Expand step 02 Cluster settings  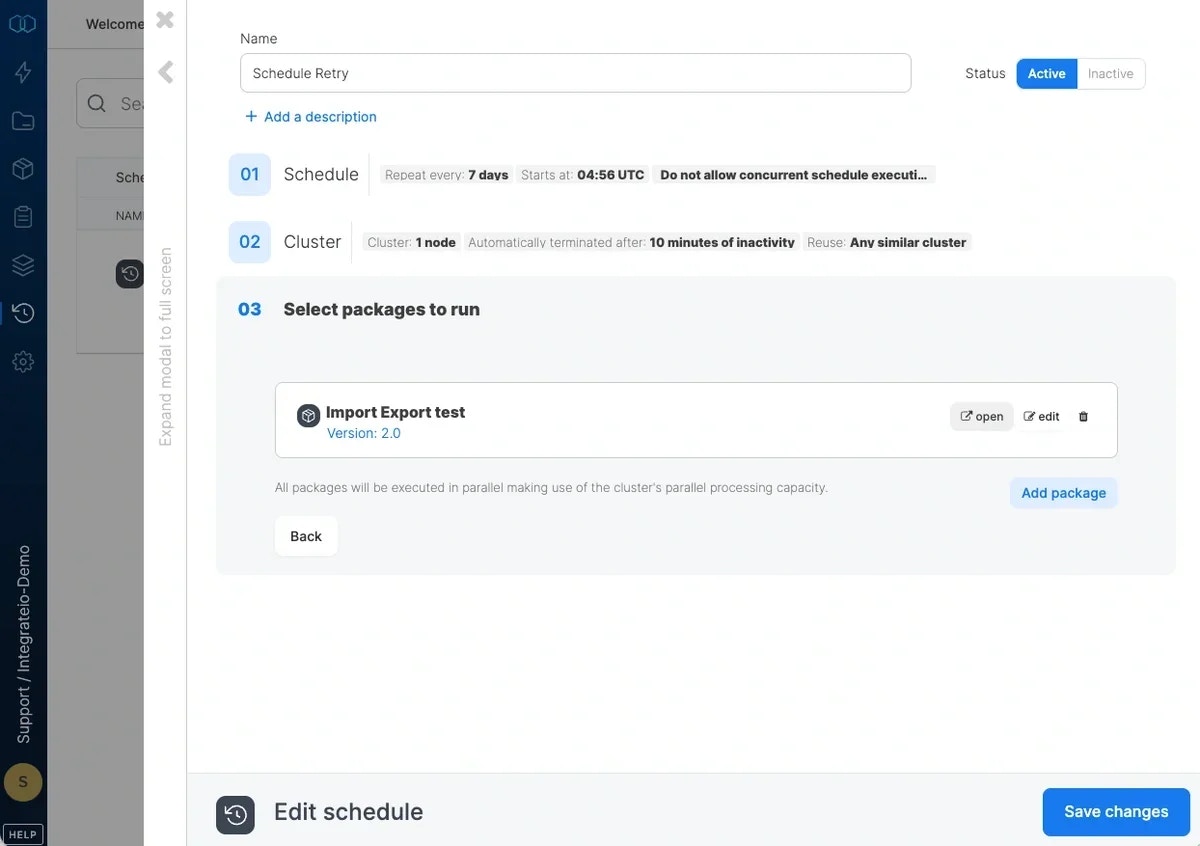[x=311, y=241]
